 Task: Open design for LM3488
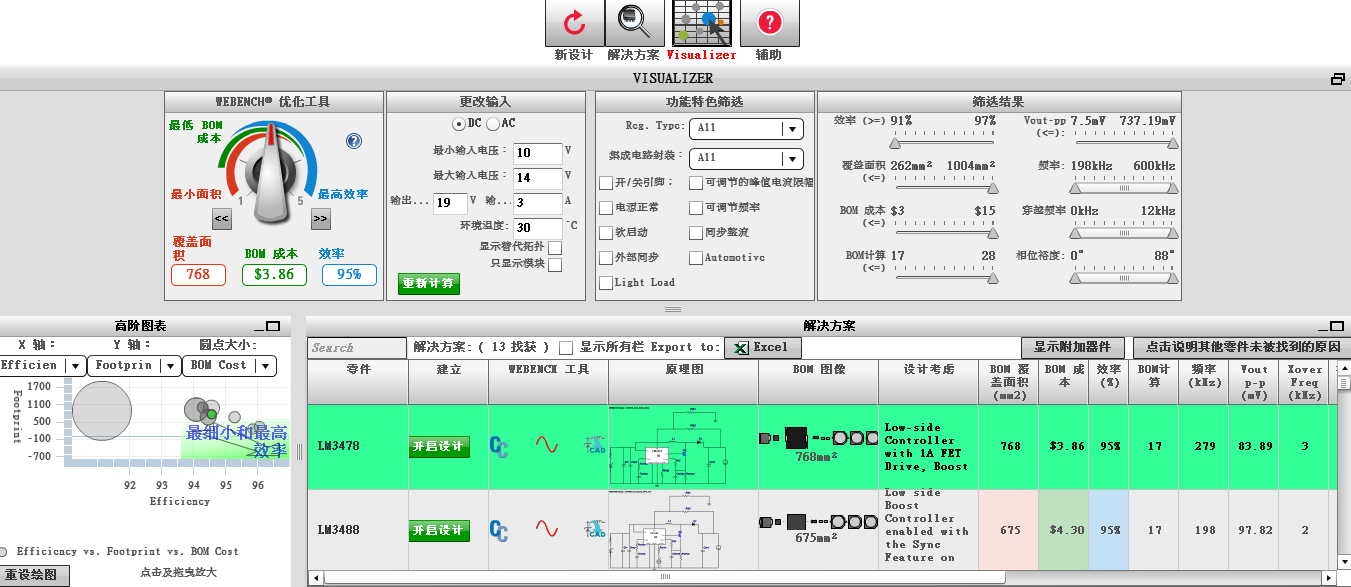(439, 530)
